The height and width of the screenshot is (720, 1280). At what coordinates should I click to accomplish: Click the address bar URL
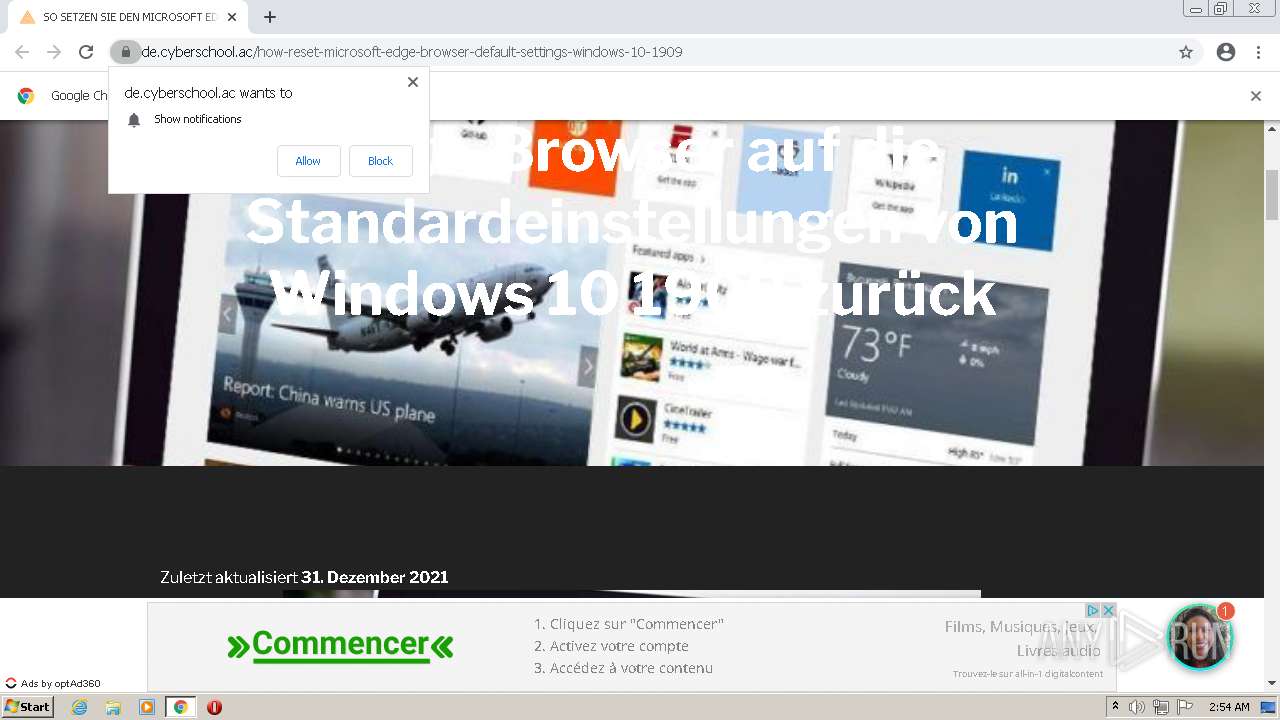412,52
